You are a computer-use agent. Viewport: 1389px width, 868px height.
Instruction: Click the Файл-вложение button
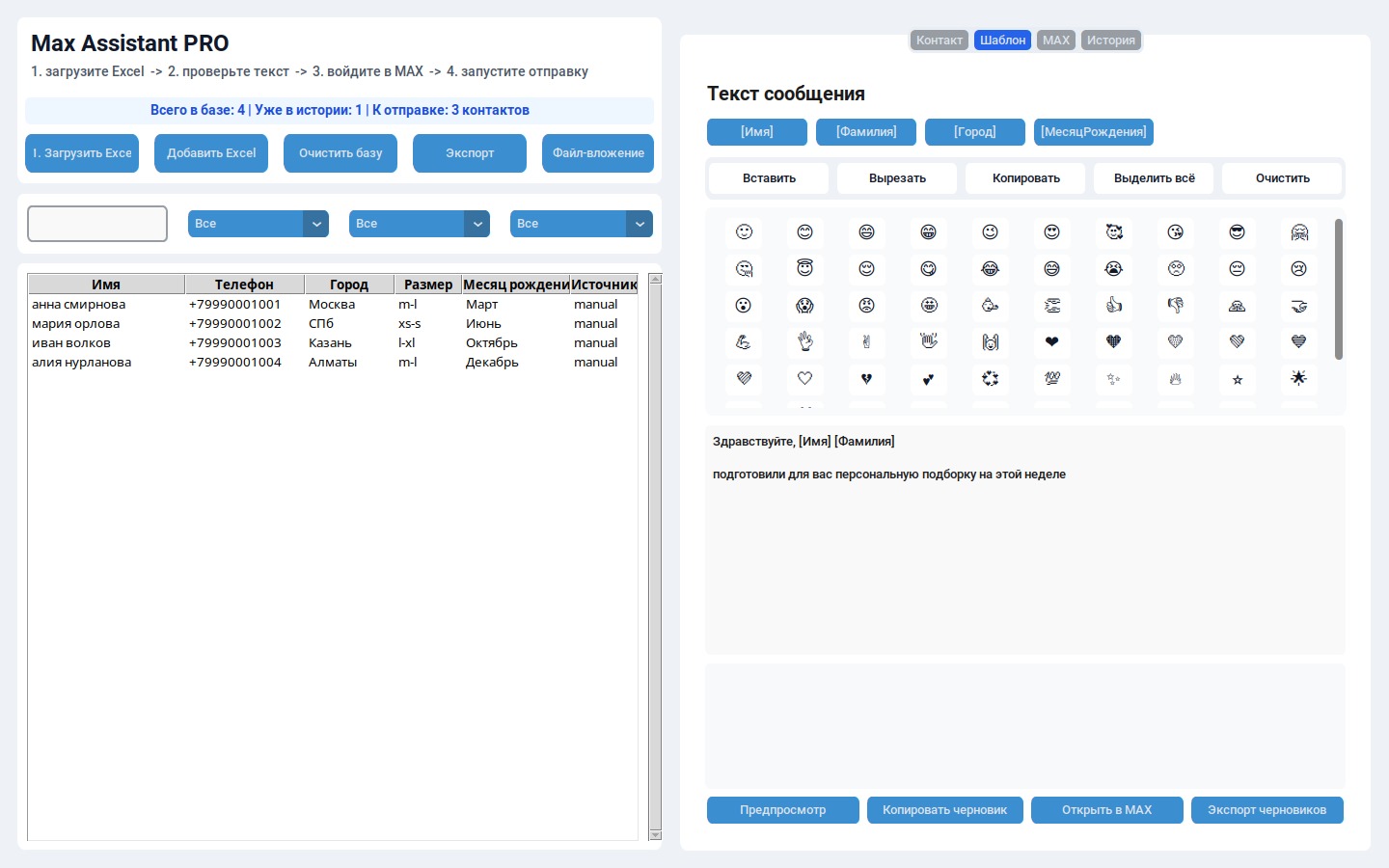pos(598,153)
